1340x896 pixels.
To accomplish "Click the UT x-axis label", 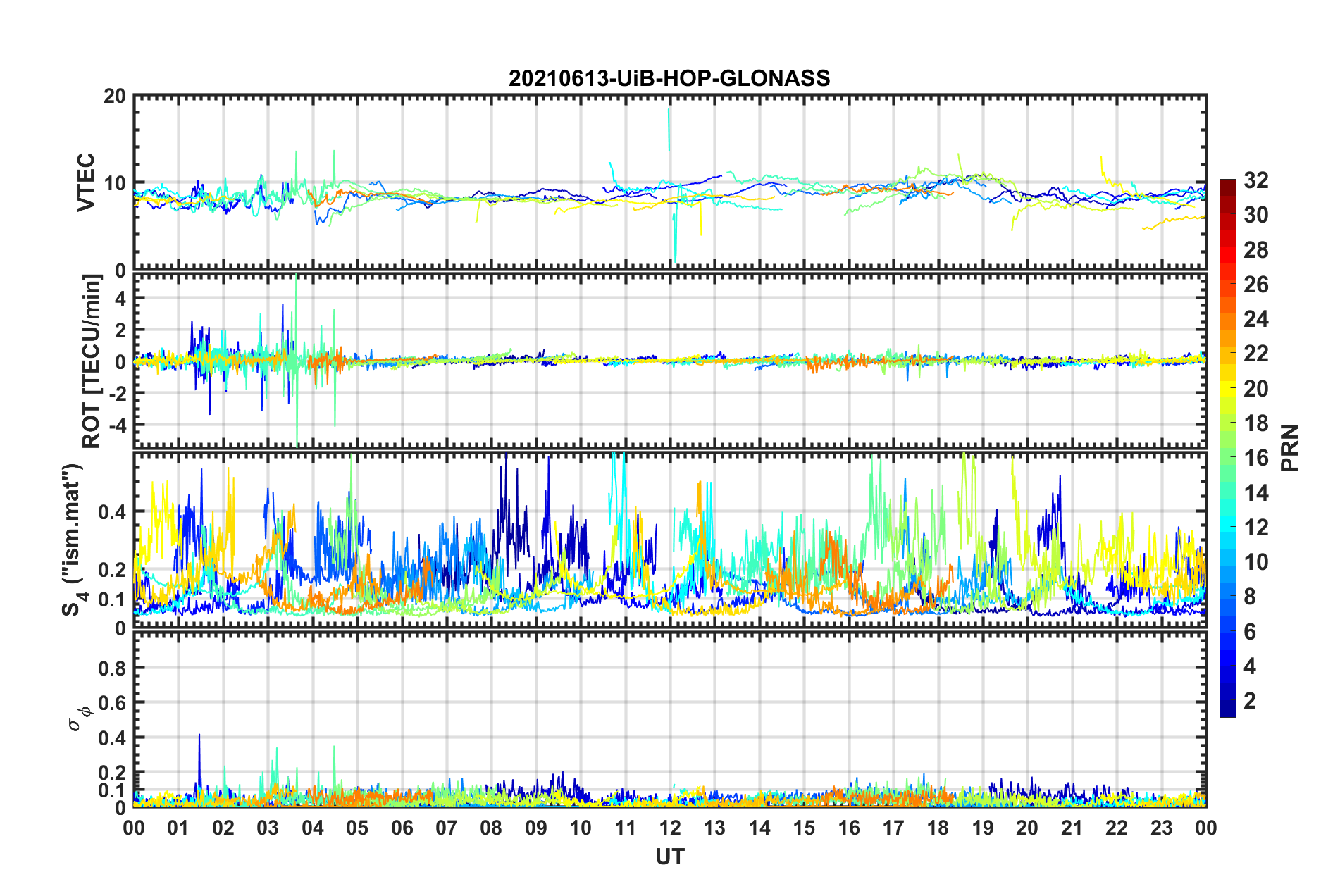I will point(669,857).
